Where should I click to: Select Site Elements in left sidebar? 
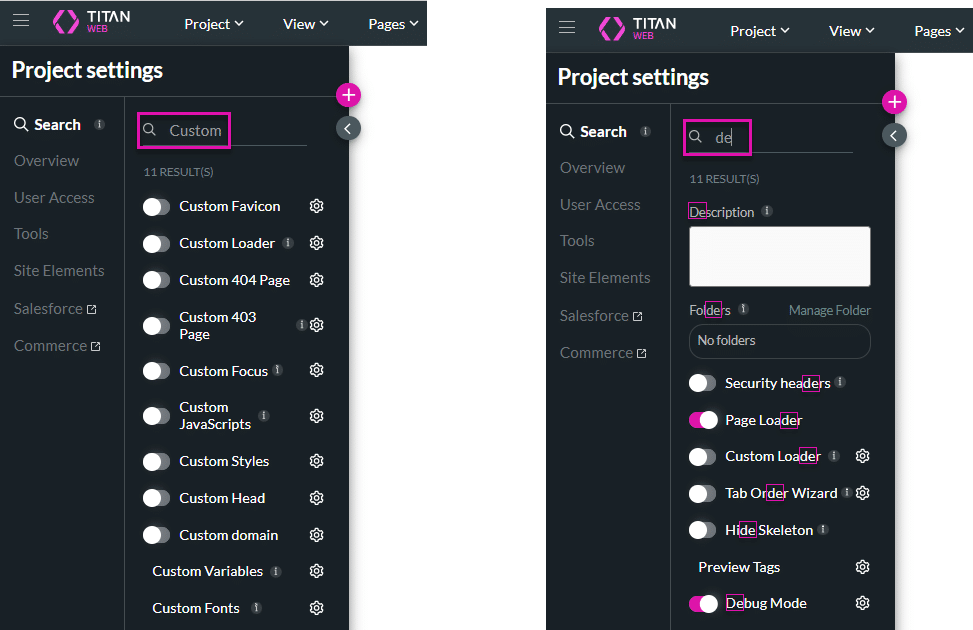click(x=59, y=271)
